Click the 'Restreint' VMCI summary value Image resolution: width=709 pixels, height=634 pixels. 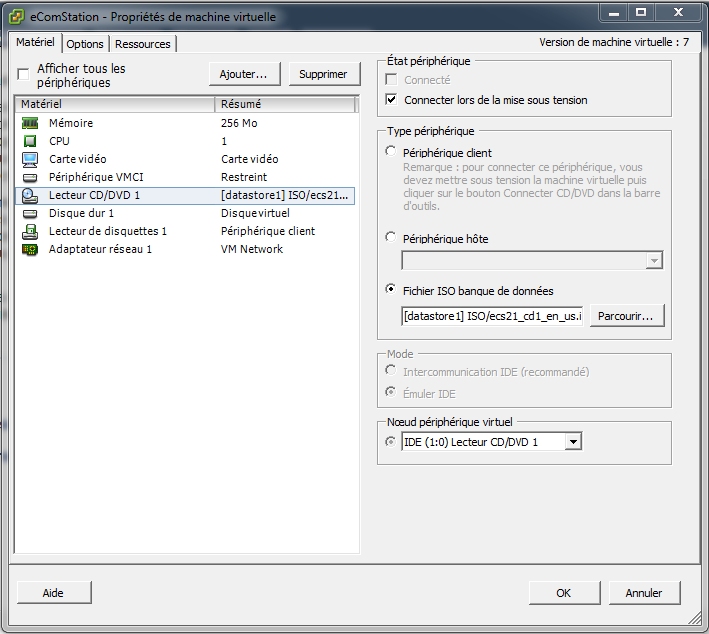tap(244, 177)
